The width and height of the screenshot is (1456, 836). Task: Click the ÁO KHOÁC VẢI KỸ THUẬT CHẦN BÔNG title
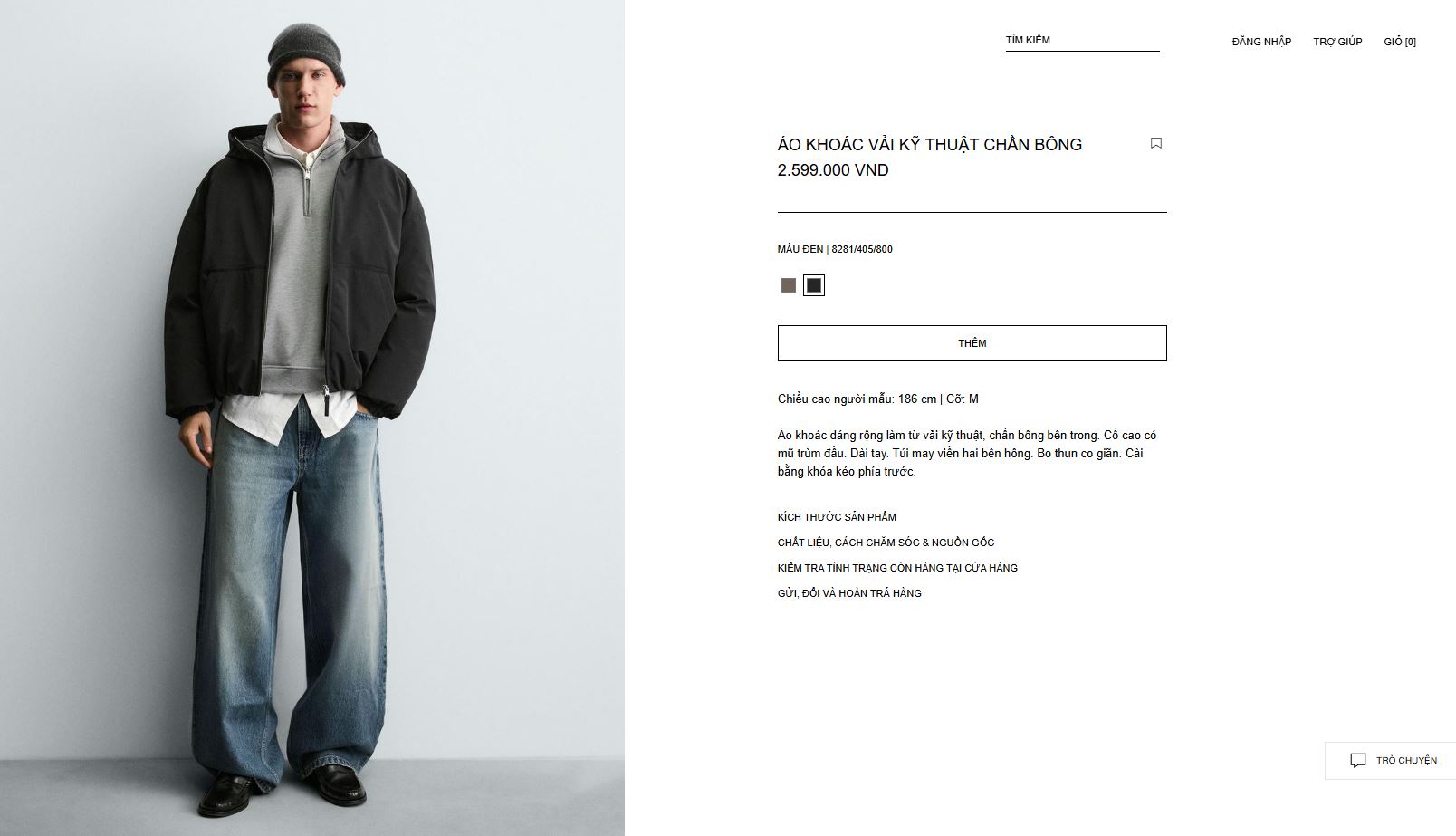(x=930, y=144)
